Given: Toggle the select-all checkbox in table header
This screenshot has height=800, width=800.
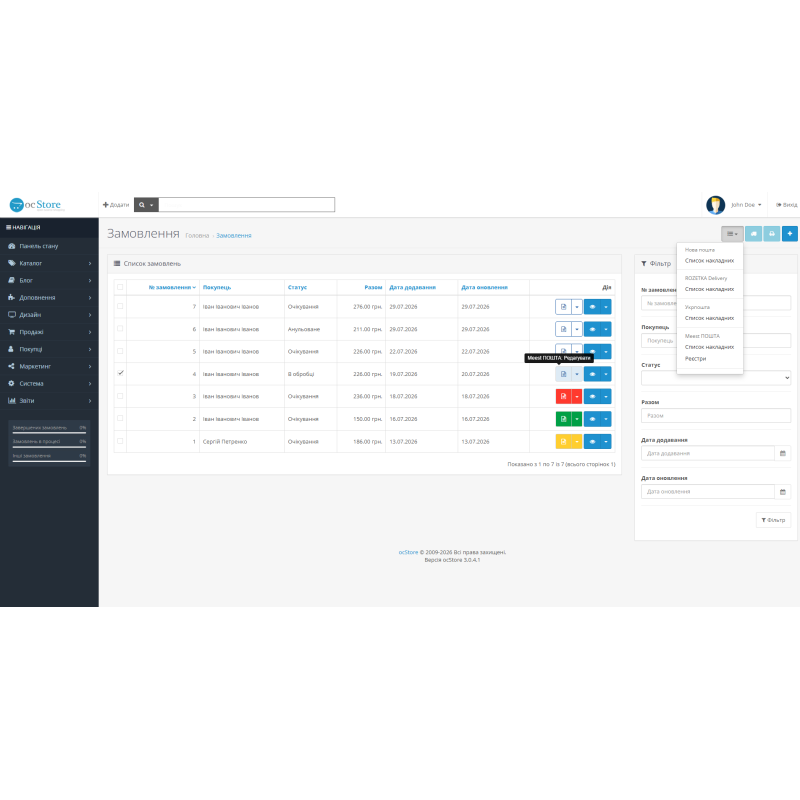Looking at the screenshot, I should click(120, 287).
